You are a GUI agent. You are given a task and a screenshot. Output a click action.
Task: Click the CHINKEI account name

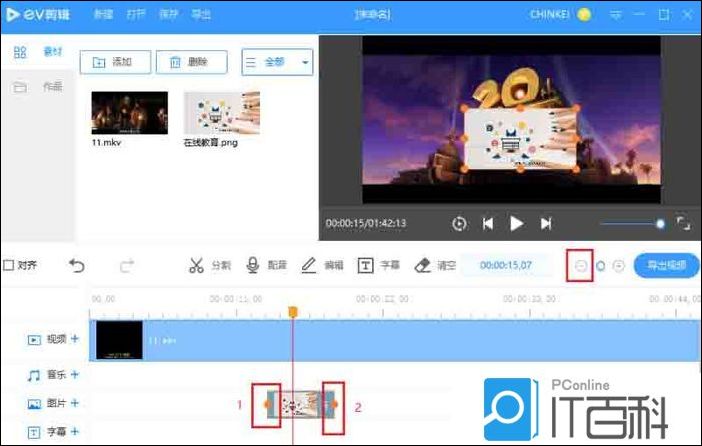549,15
